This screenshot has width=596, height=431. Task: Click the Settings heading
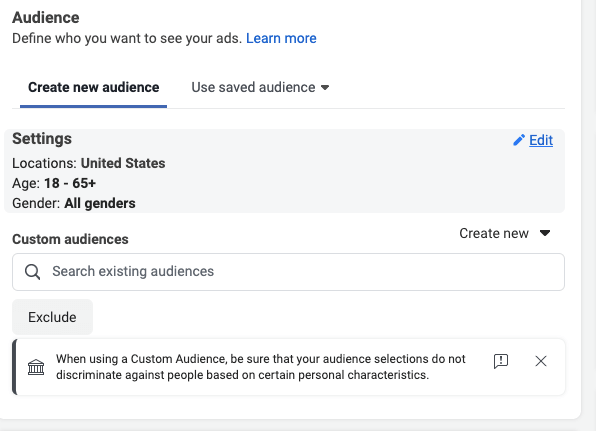[x=42, y=139]
